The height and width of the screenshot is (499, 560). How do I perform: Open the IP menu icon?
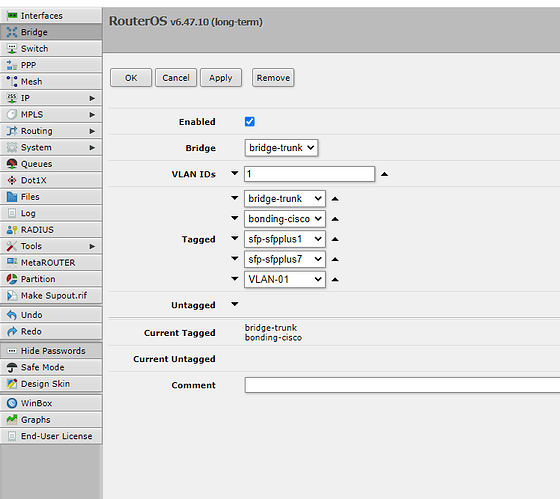click(x=12, y=98)
